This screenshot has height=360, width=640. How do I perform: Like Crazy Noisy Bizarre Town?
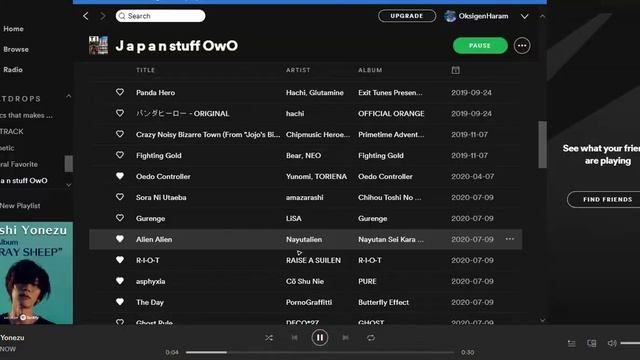[120, 134]
